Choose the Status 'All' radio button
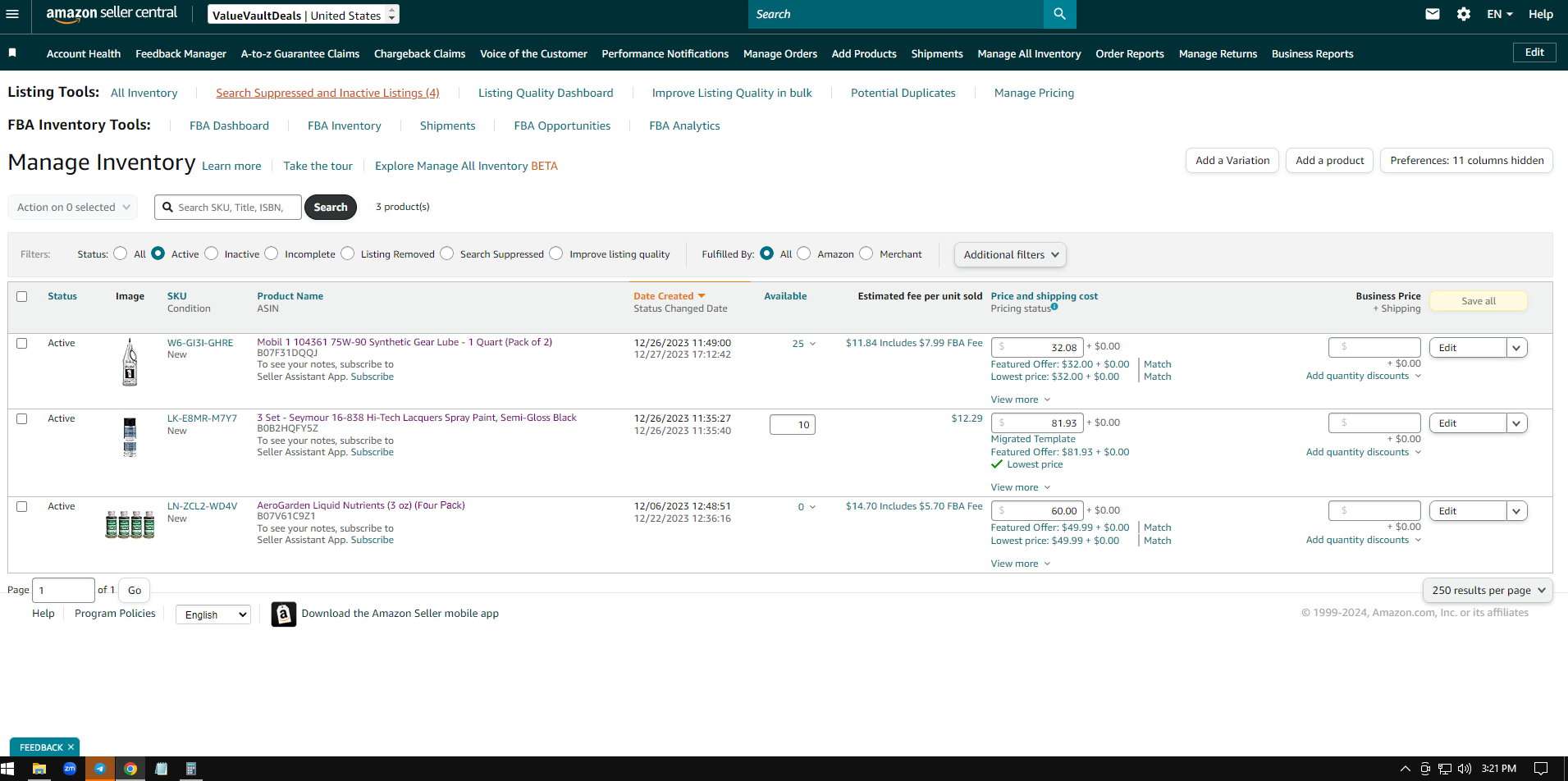Viewport: 1568px width, 781px height. pos(121,253)
